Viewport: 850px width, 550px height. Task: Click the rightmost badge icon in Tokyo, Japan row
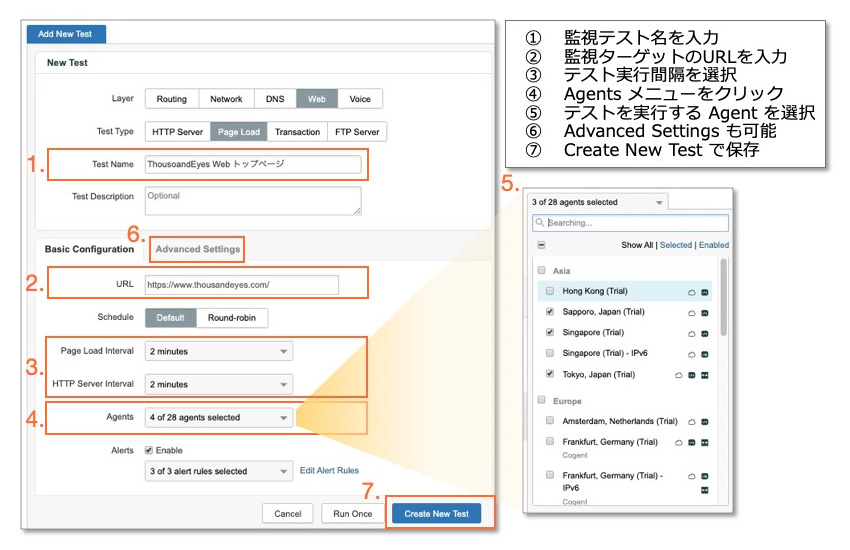[x=704, y=375]
